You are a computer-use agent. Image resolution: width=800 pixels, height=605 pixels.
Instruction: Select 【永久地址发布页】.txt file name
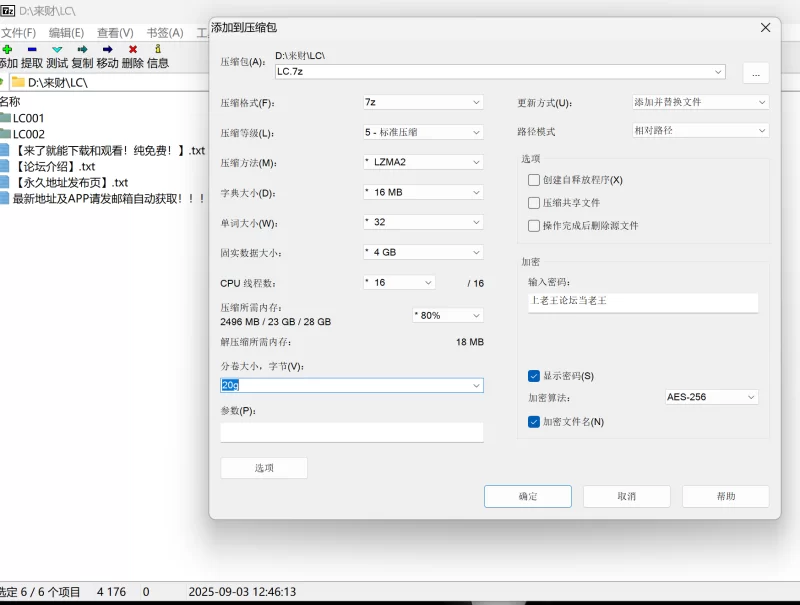point(70,183)
